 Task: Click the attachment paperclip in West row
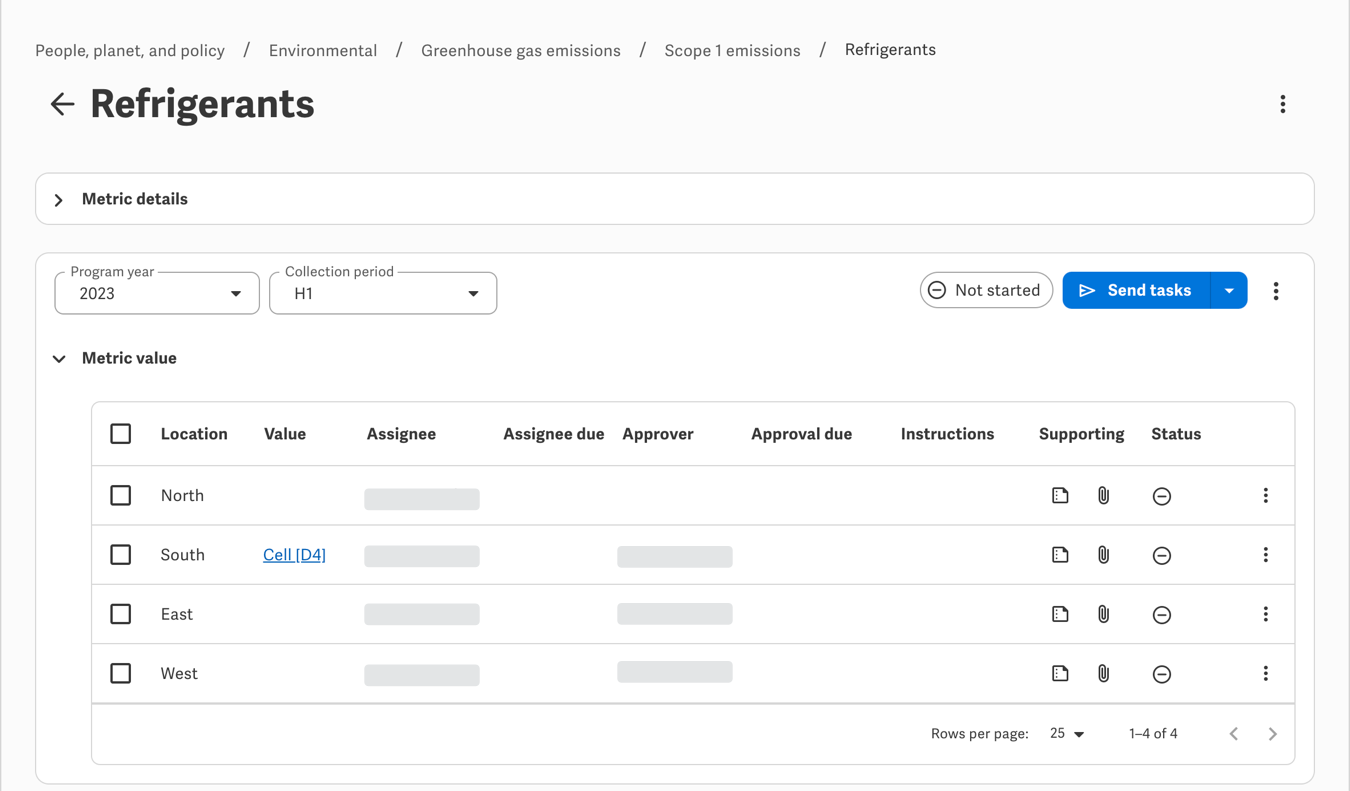[x=1103, y=674]
